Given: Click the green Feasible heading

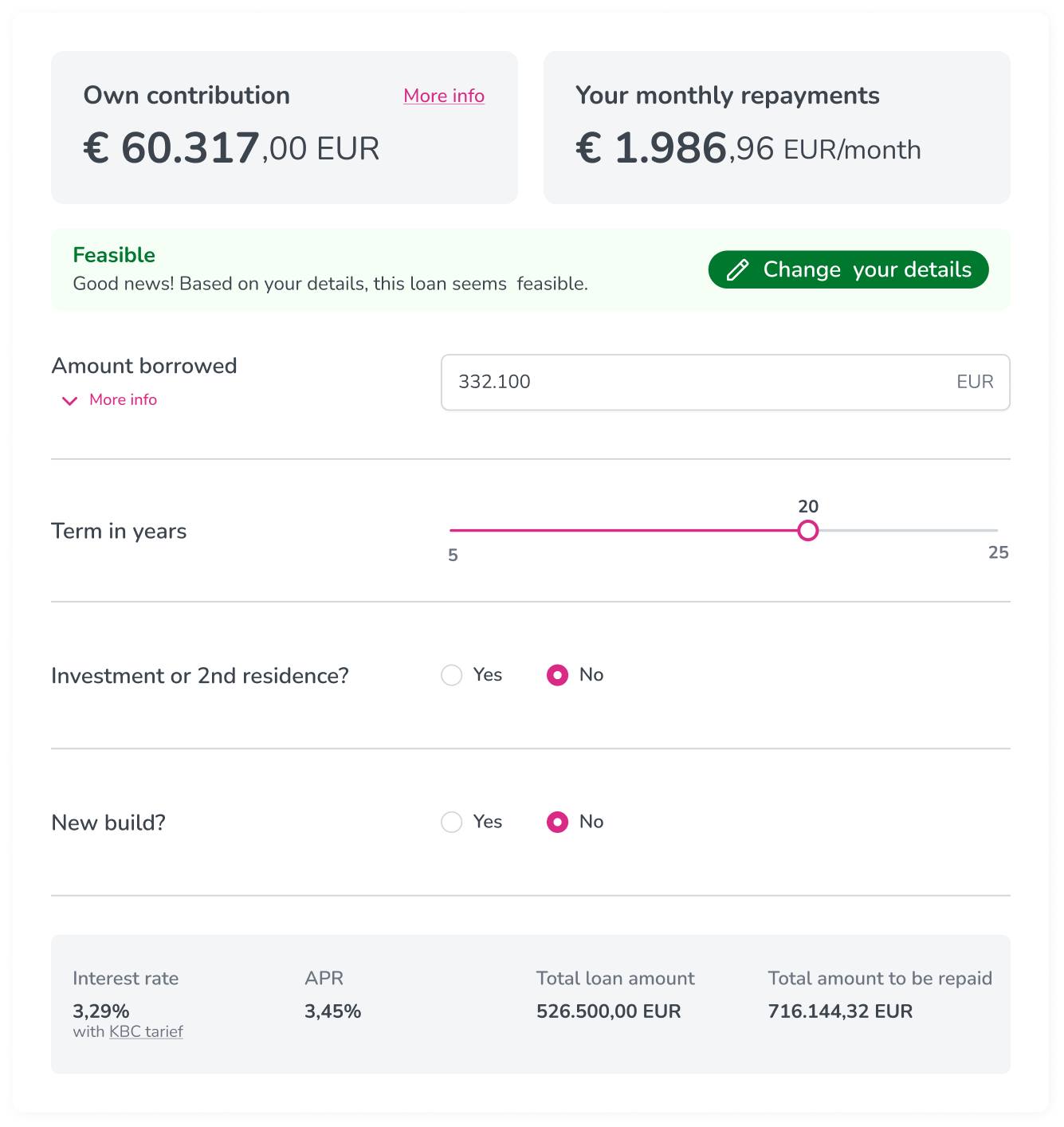Looking at the screenshot, I should (x=114, y=255).
